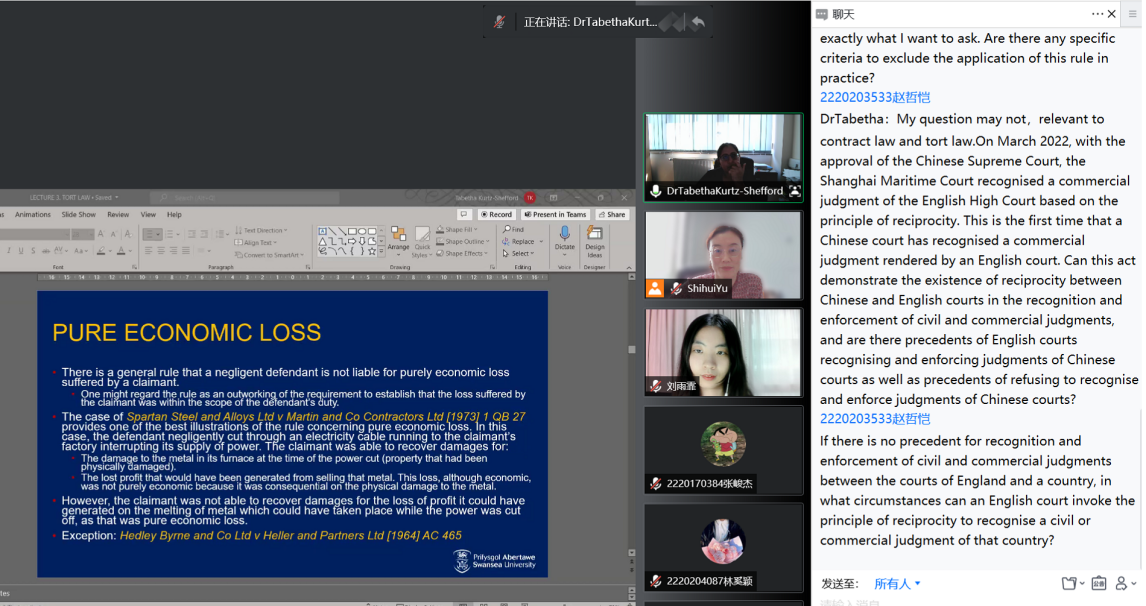The height and width of the screenshot is (606, 1146).
Task: Click the ribbon display options icon
Action: point(553,197)
